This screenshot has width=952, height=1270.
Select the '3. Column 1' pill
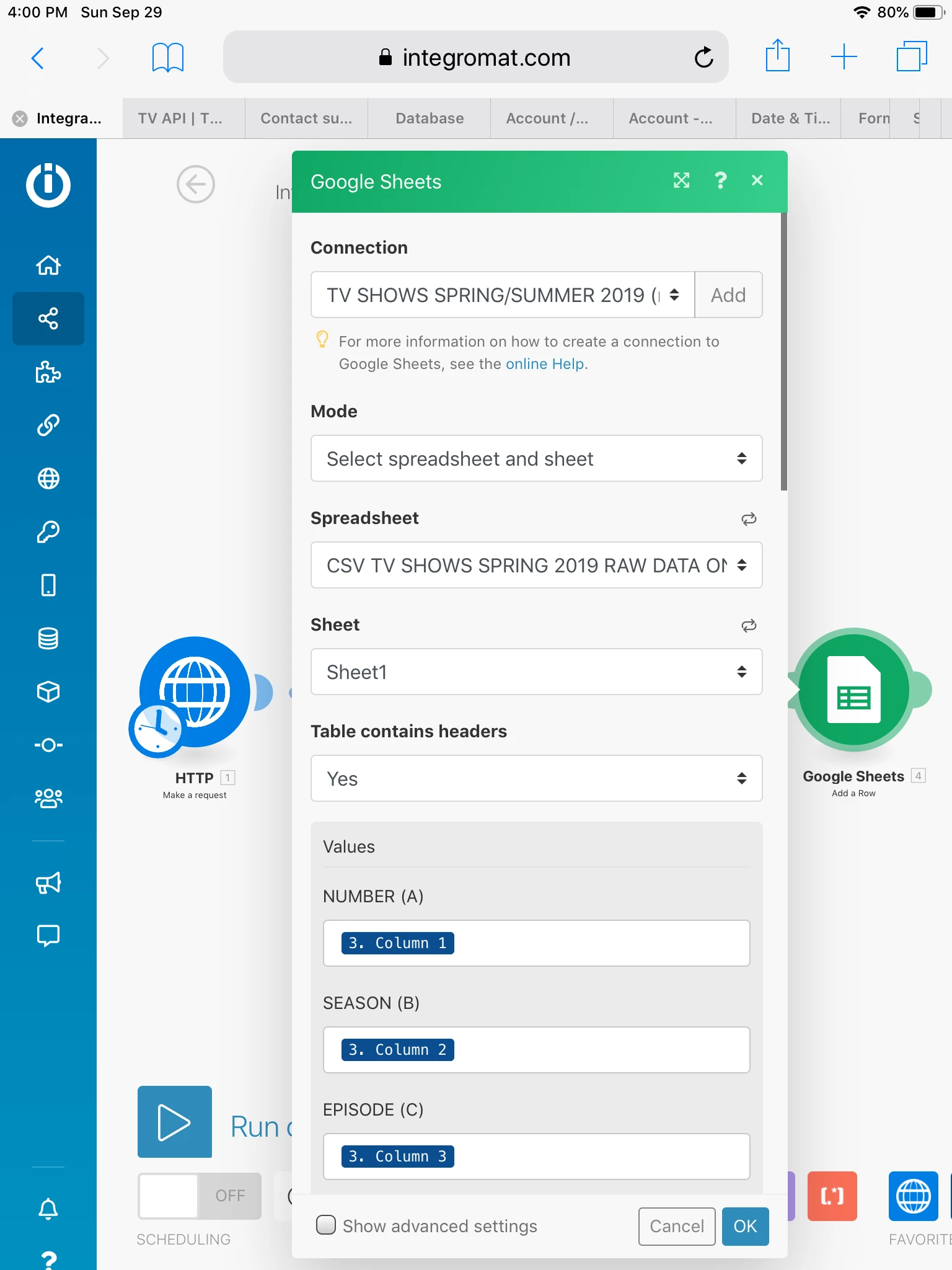point(397,943)
